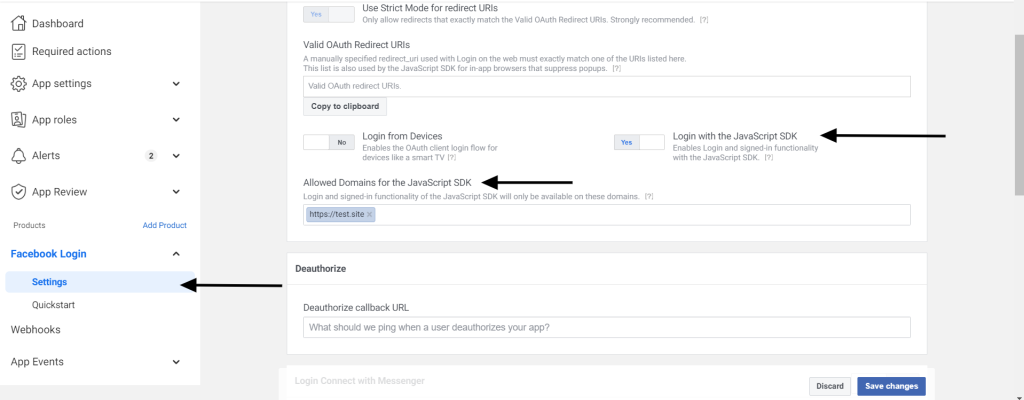Expand the App Events section
Image resolution: width=1024 pixels, height=400 pixels.
click(x=176, y=361)
